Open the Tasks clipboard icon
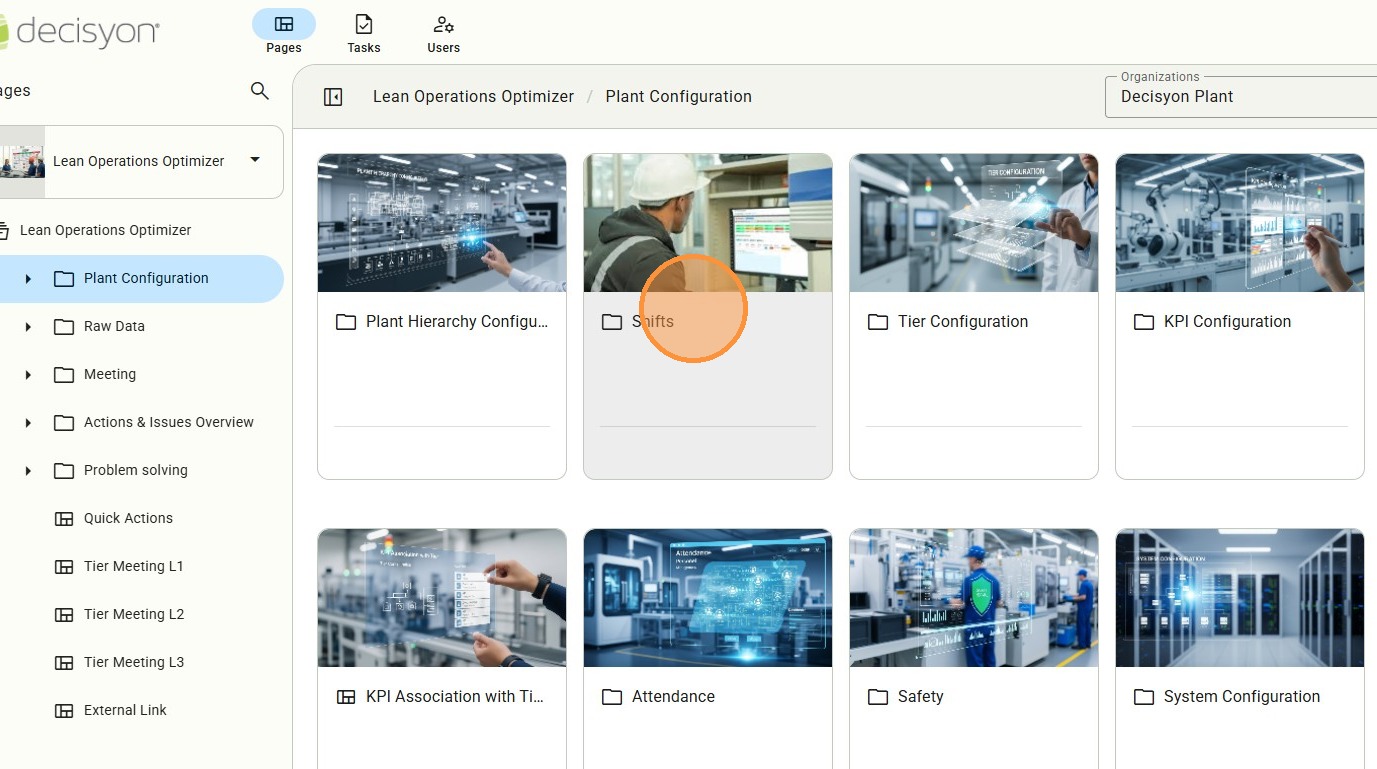 (x=364, y=24)
